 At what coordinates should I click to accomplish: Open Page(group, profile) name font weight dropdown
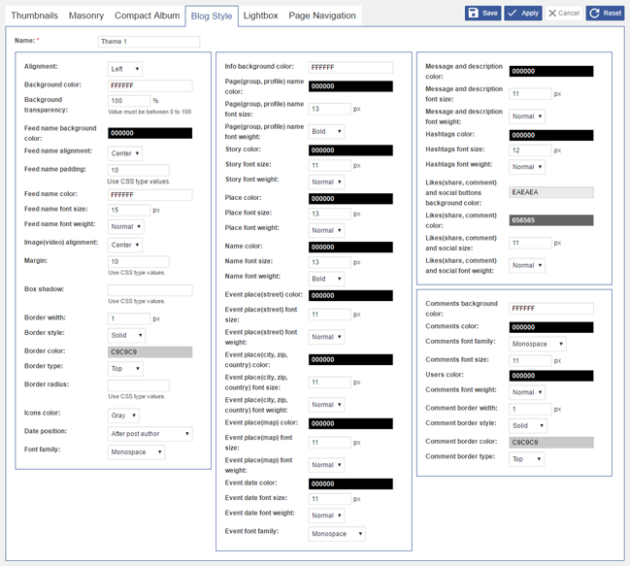[326, 131]
